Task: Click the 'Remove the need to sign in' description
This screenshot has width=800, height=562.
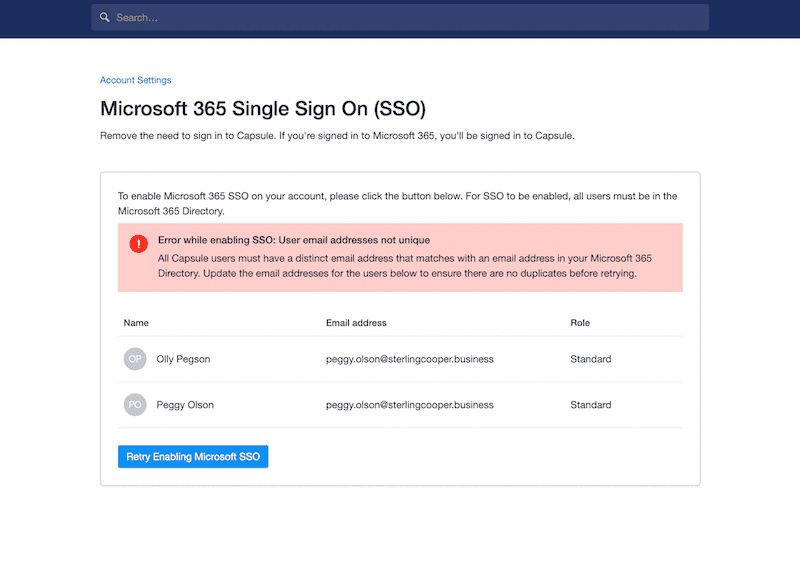Action: 337,136
